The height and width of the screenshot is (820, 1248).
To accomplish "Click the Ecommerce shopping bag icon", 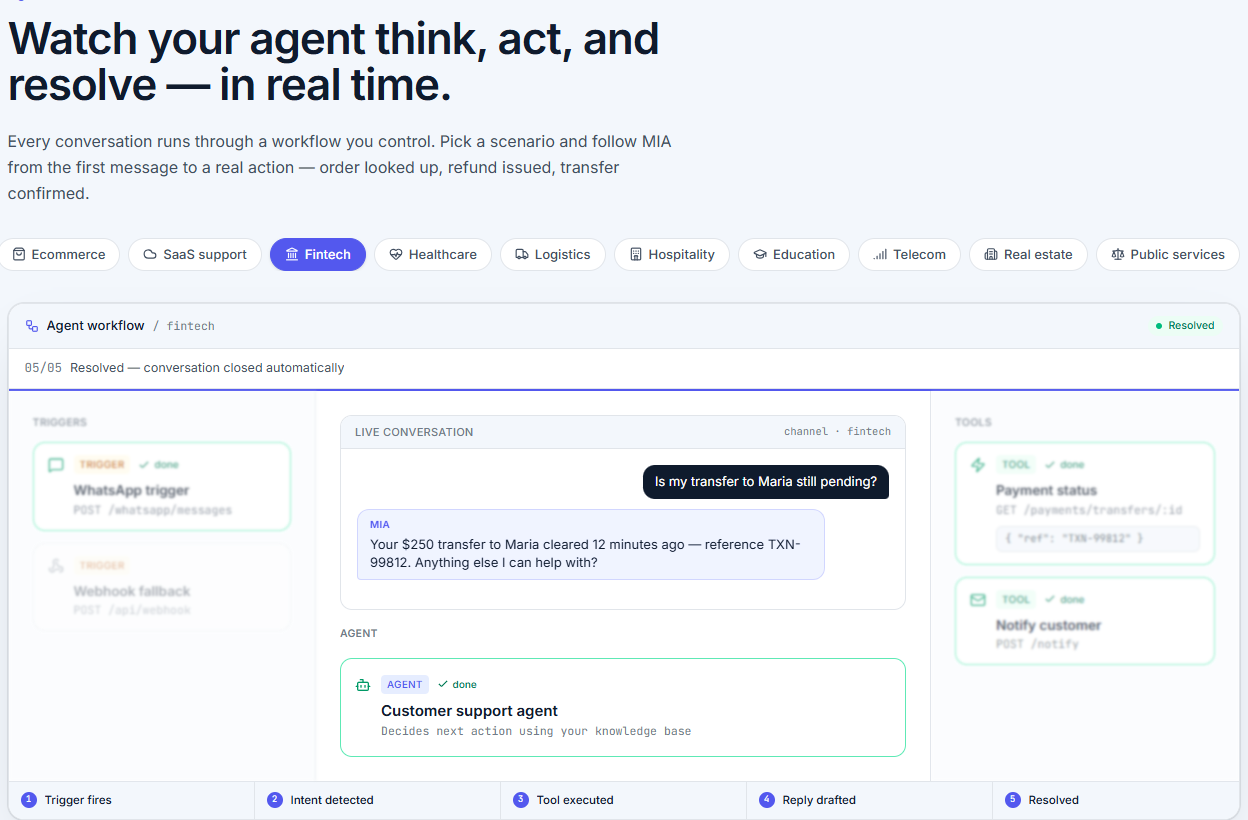I will (x=19, y=254).
